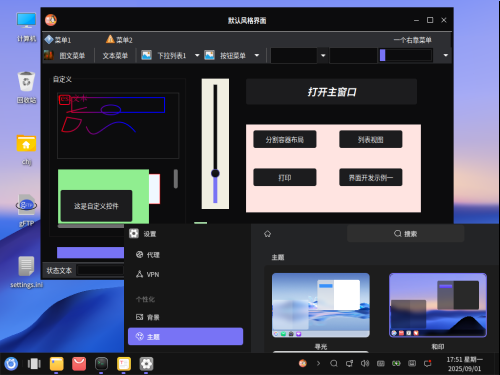Image resolution: width=500 pixels, height=375 pixels.
Task: Expand the 按钮菜单 dropdown arrow
Action: [257, 55]
